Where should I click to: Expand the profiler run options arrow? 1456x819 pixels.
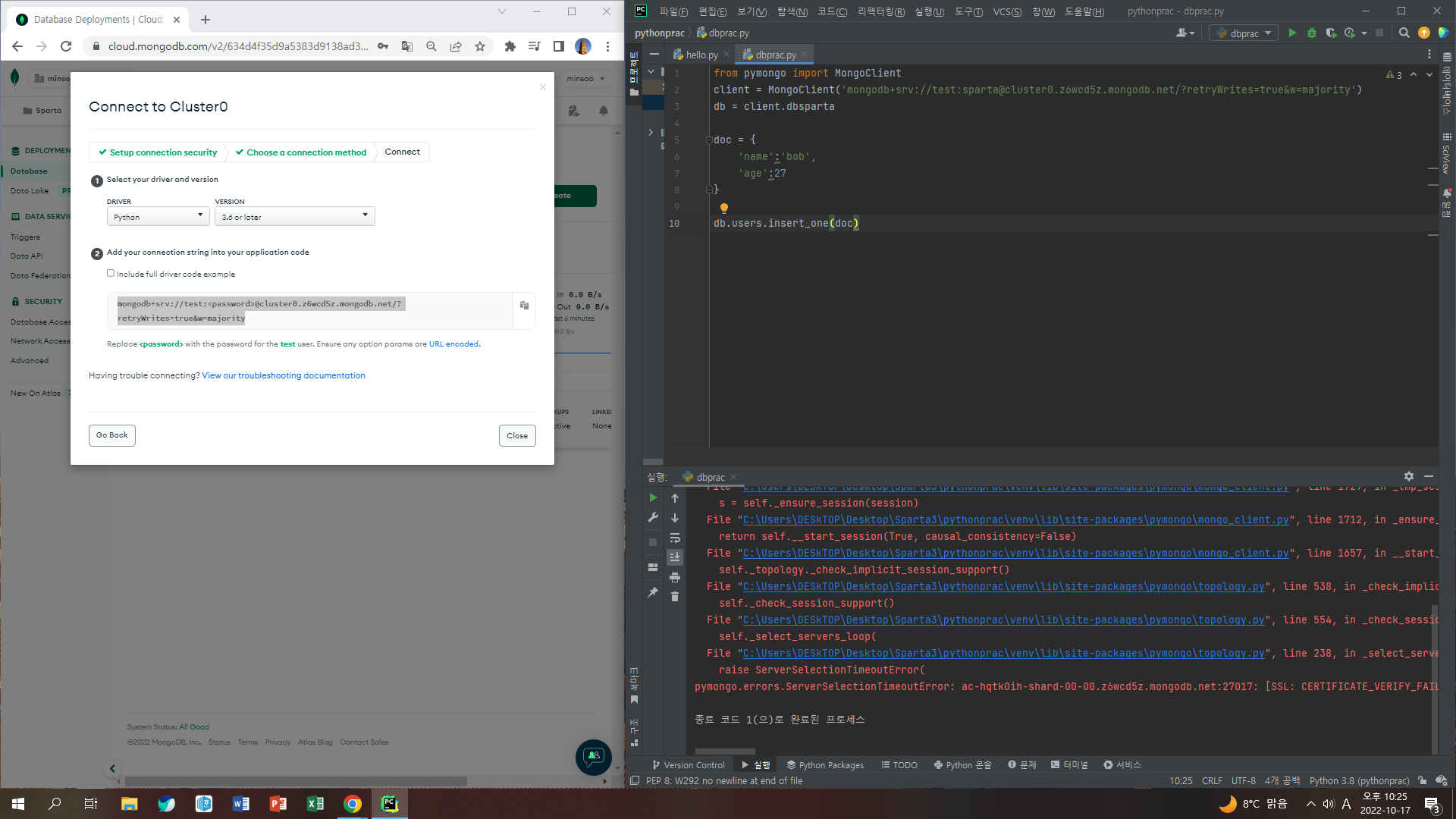1364,33
